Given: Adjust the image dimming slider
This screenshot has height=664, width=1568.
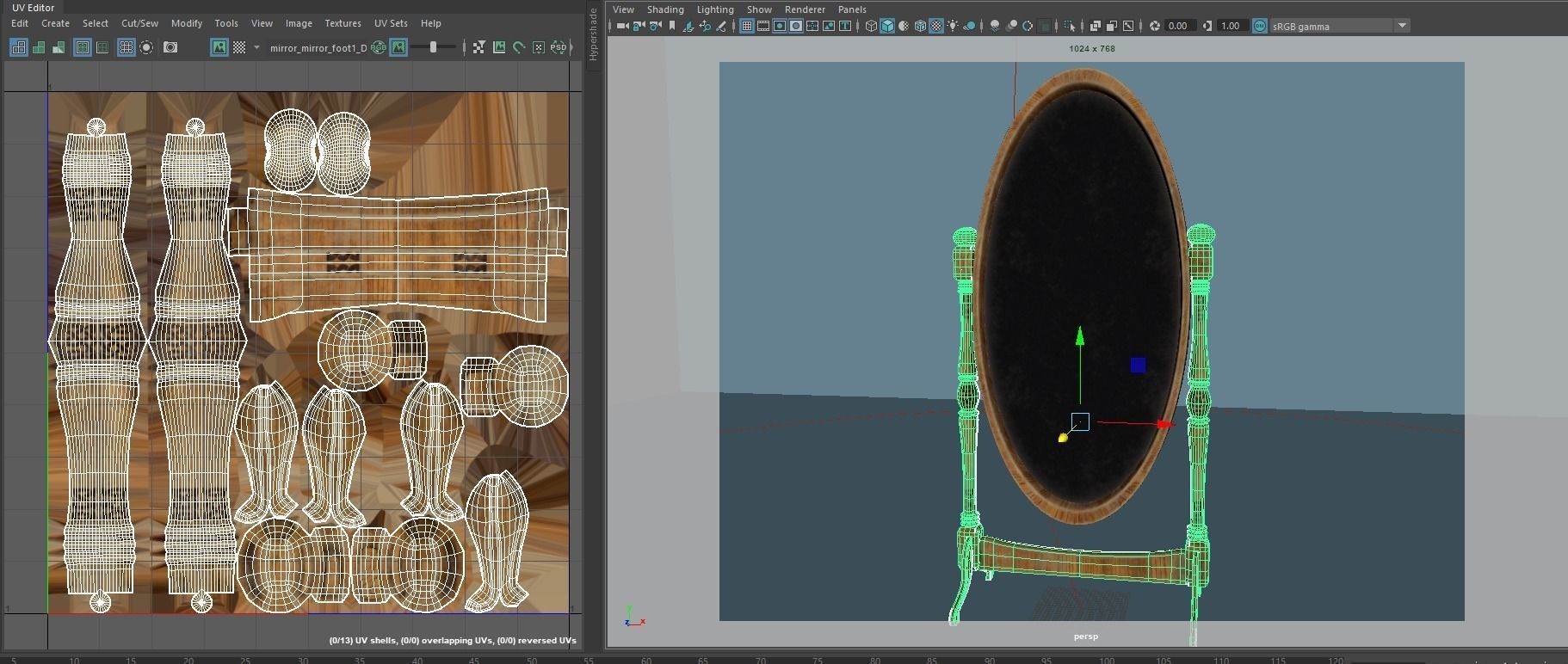Looking at the screenshot, I should pyautogui.click(x=433, y=47).
